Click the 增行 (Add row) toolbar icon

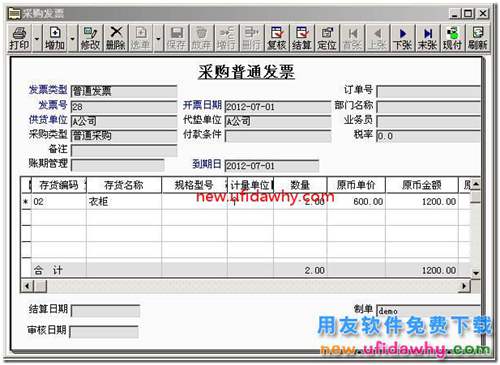tap(226, 38)
